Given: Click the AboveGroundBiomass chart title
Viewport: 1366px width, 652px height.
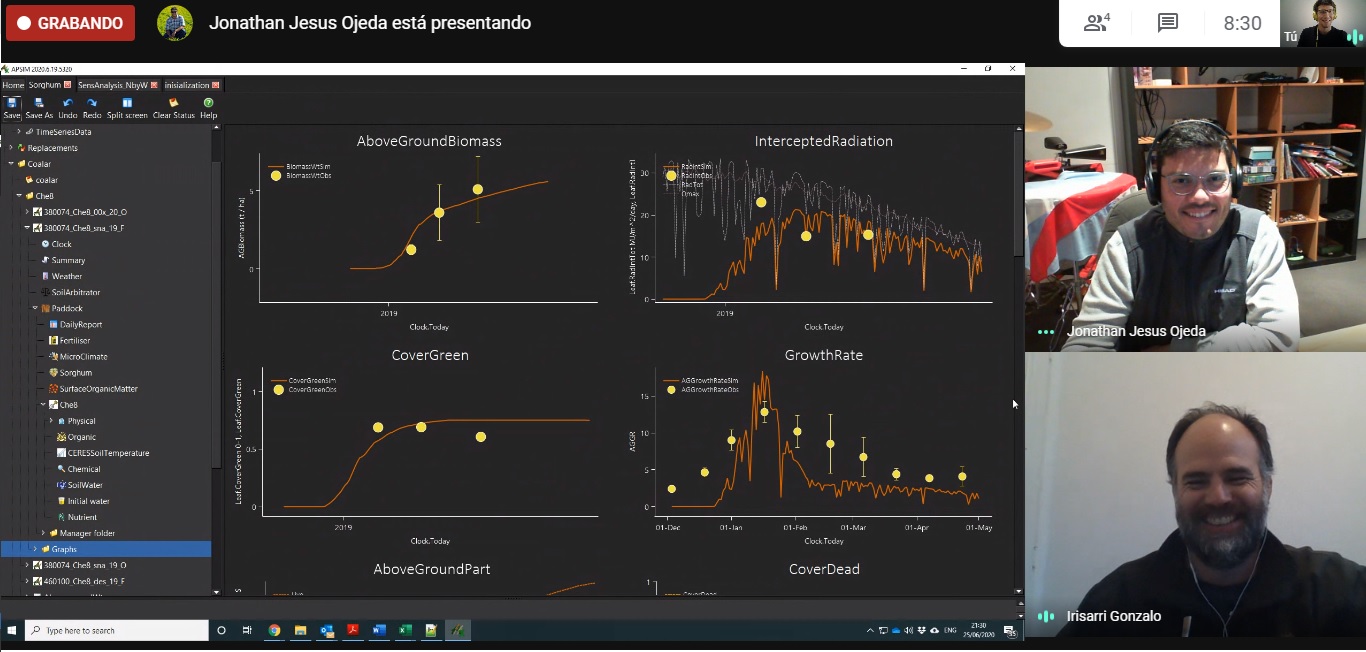Looking at the screenshot, I should (x=429, y=141).
